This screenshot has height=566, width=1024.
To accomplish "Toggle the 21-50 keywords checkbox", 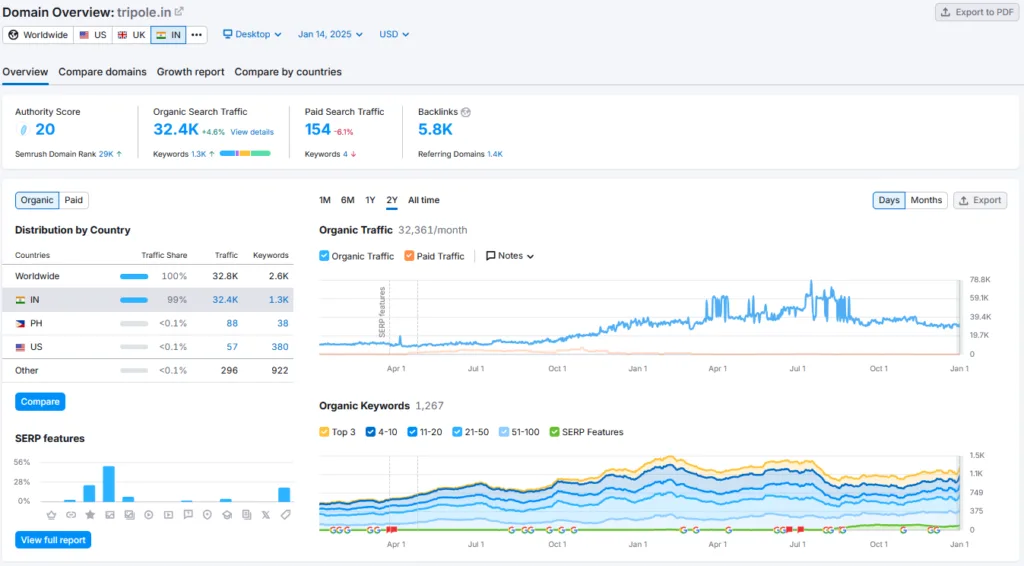I will (457, 432).
